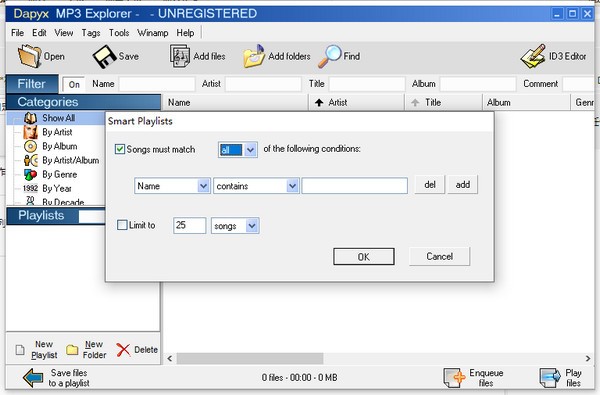This screenshot has height=395, width=600.
Task: Open the File menu
Action: coord(17,33)
